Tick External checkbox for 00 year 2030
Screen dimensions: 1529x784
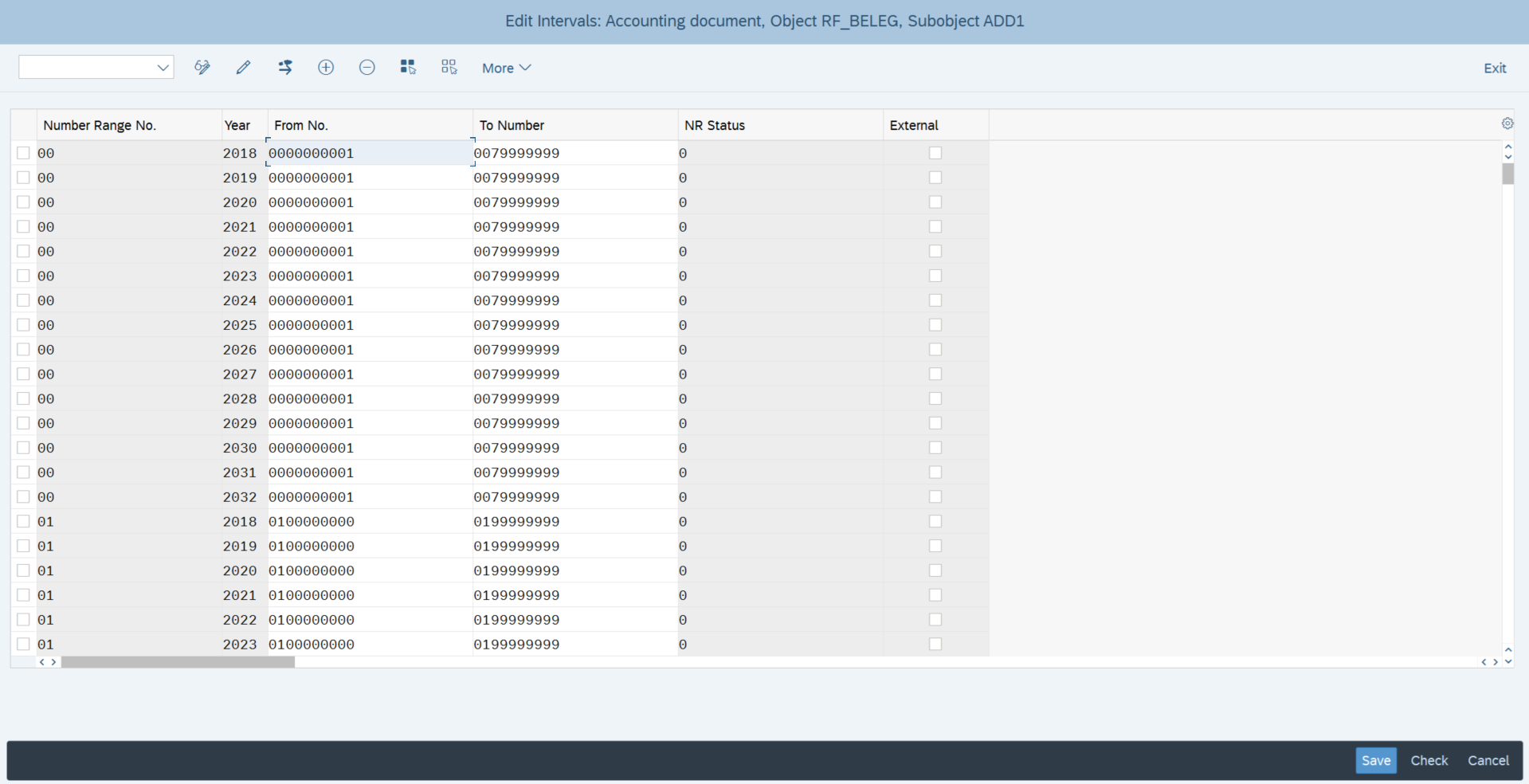tap(935, 448)
